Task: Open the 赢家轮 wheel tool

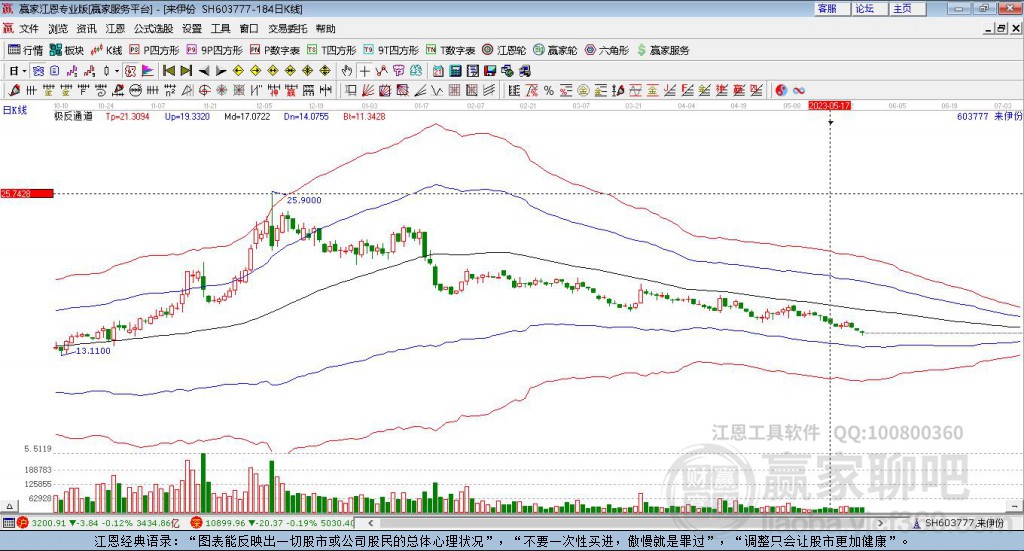Action: point(555,50)
